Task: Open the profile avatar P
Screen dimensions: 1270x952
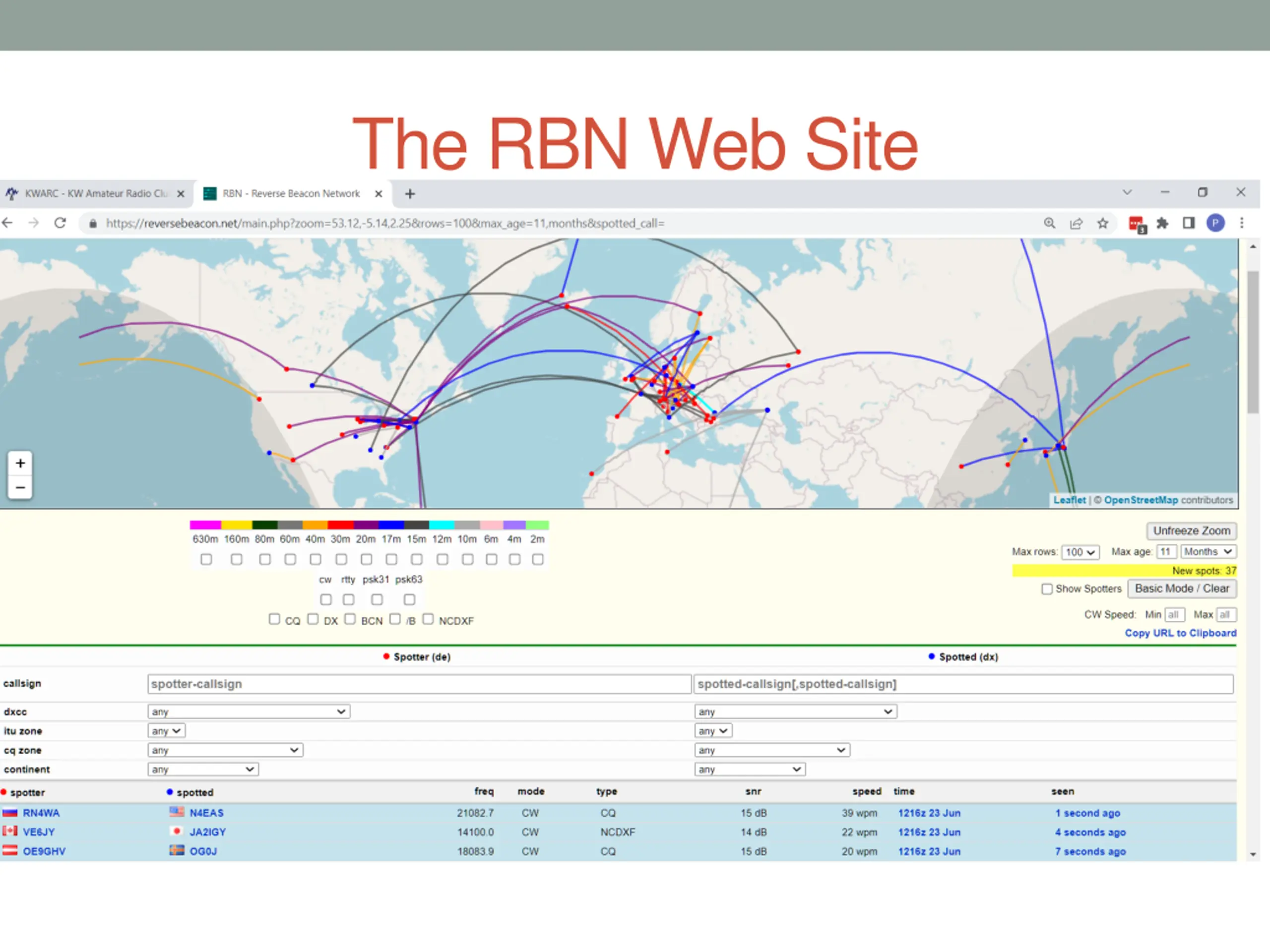Action: click(1215, 223)
